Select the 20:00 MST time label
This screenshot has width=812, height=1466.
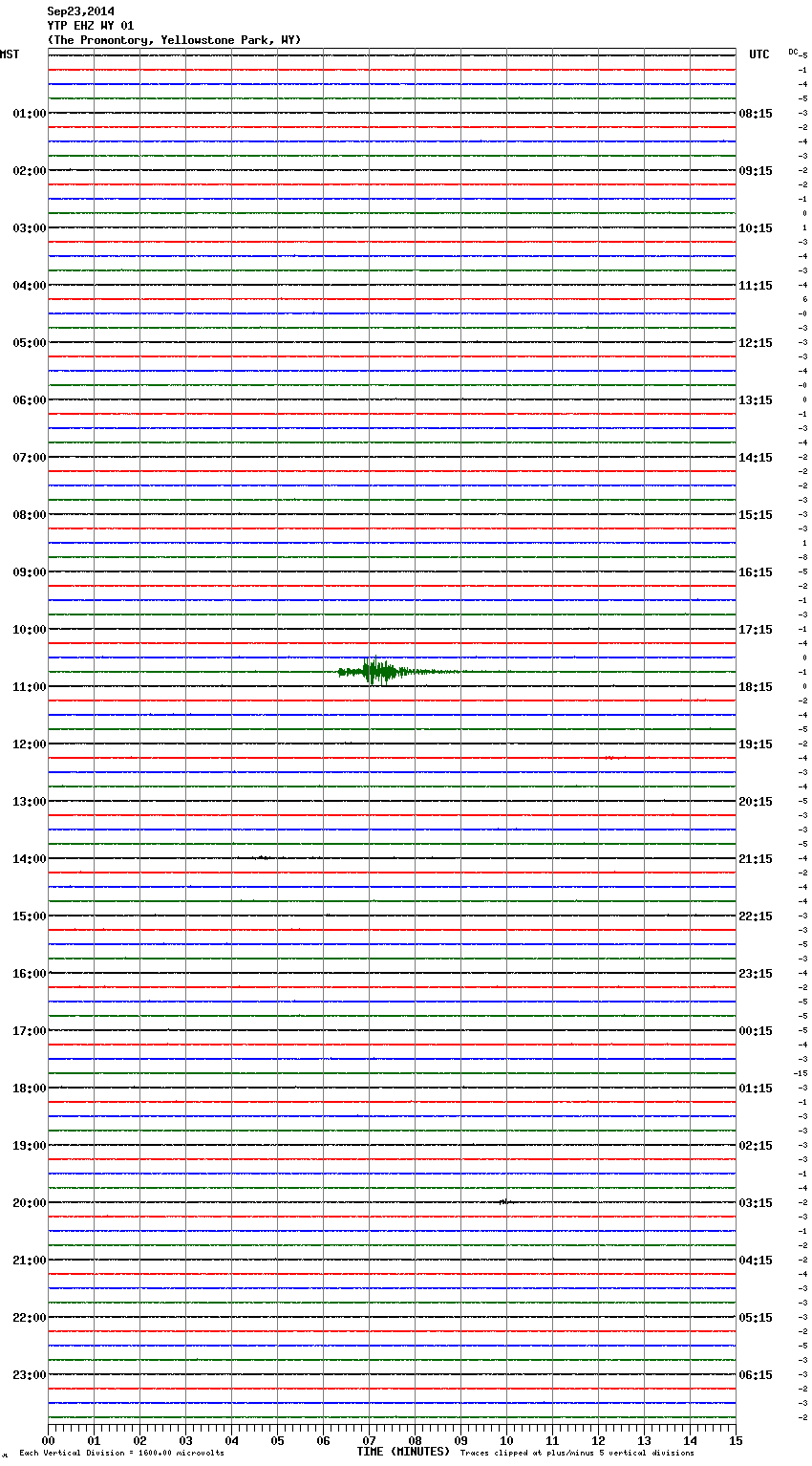click(30, 1203)
